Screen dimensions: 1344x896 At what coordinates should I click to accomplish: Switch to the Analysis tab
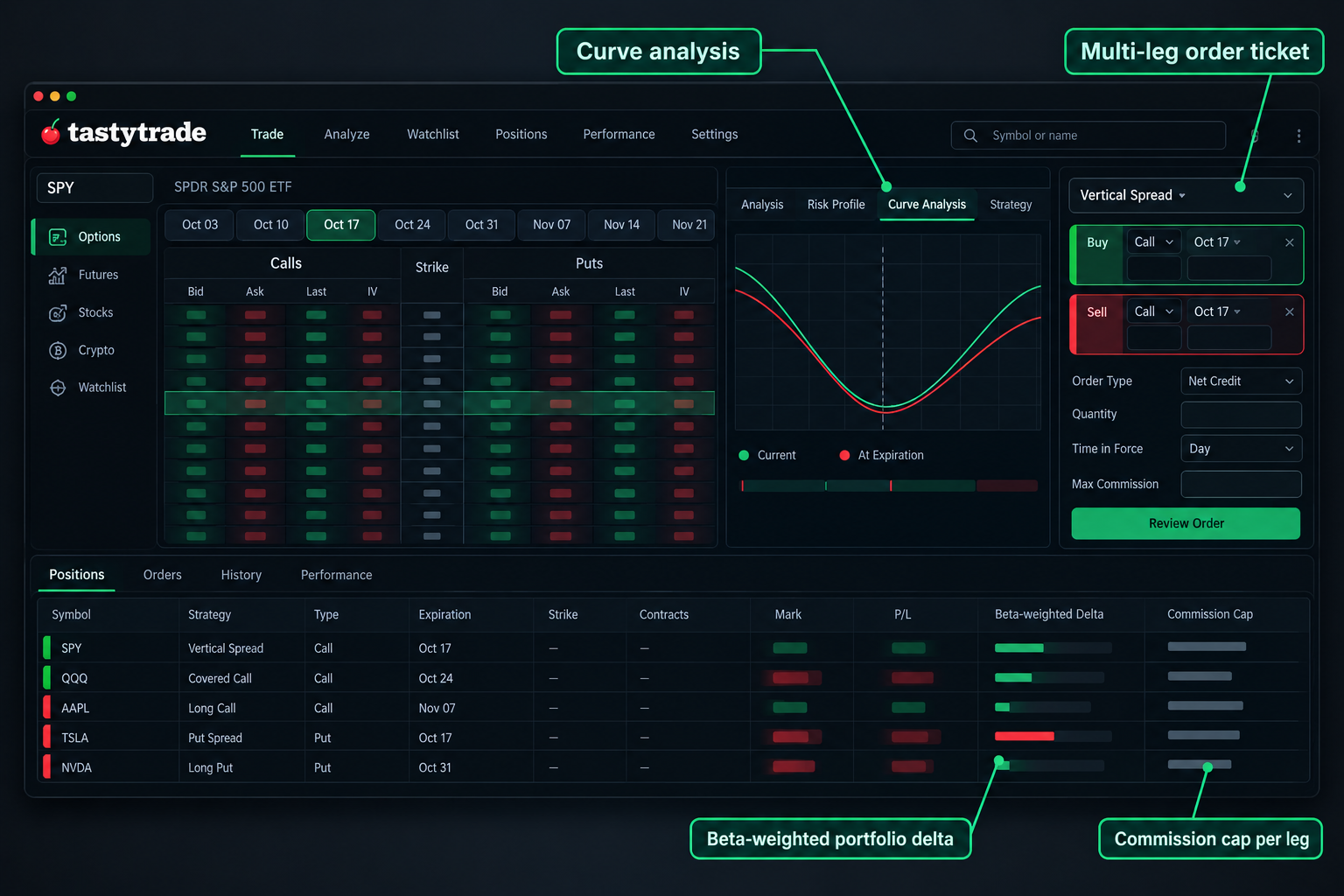(762, 205)
